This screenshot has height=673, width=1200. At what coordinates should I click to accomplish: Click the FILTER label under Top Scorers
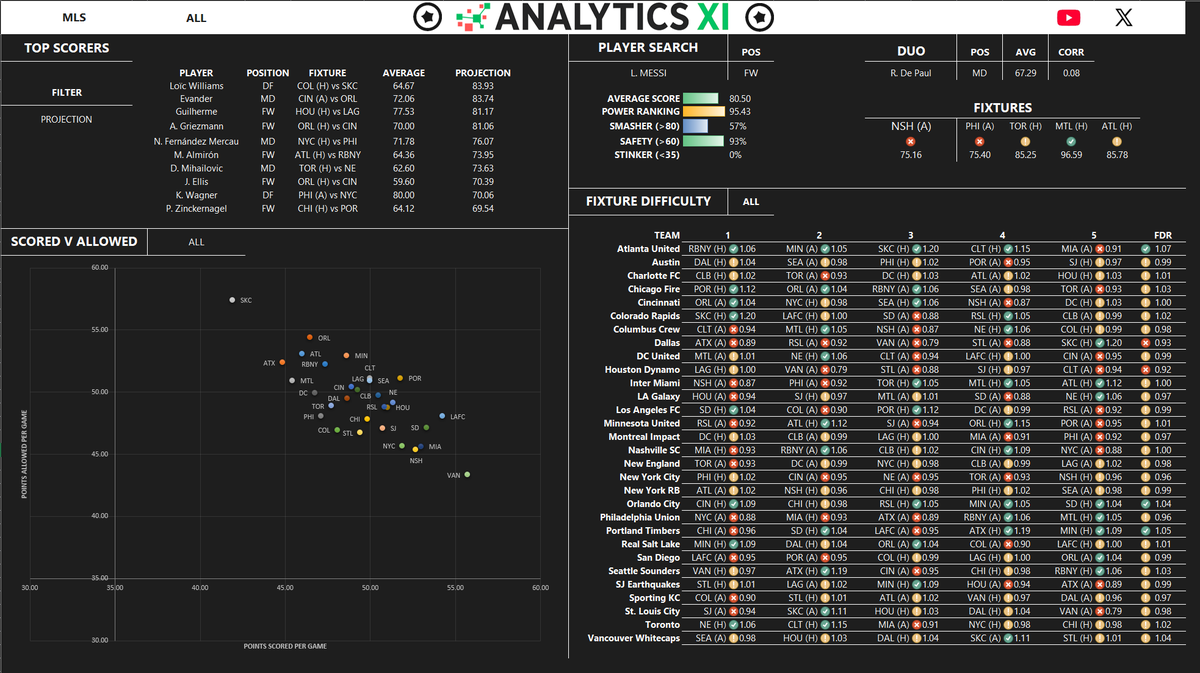[67, 93]
